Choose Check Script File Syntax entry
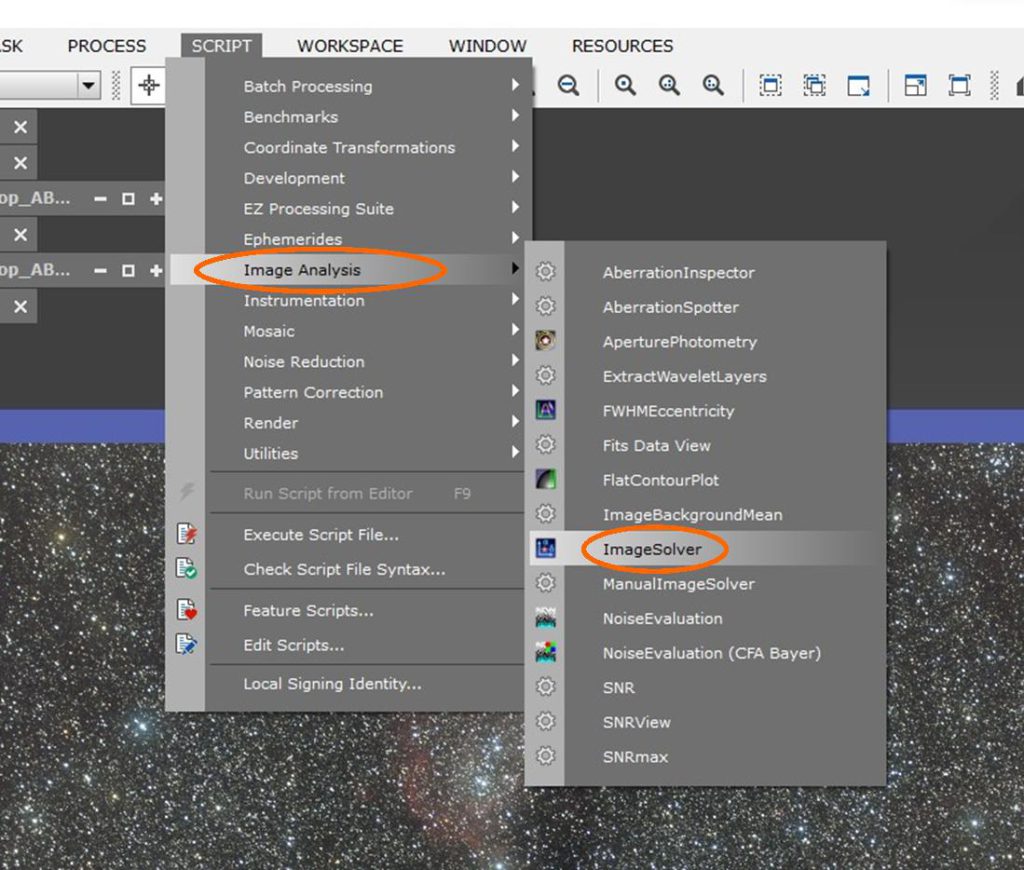The width and height of the screenshot is (1024, 870). [344, 569]
